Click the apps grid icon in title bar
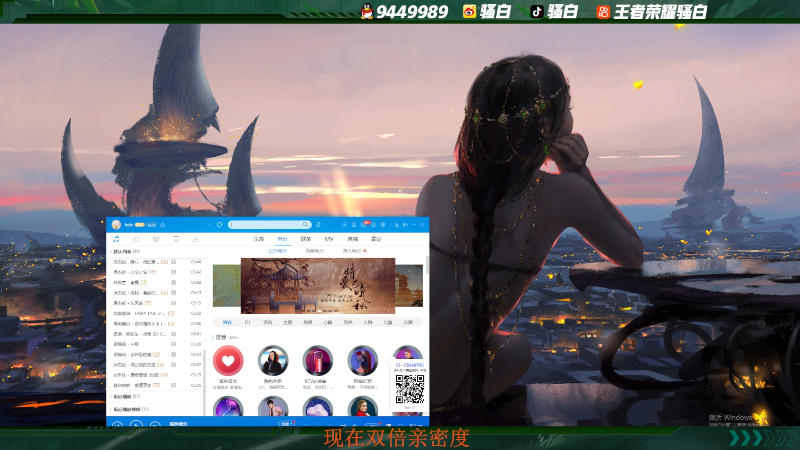The height and width of the screenshot is (450, 800). point(354,224)
